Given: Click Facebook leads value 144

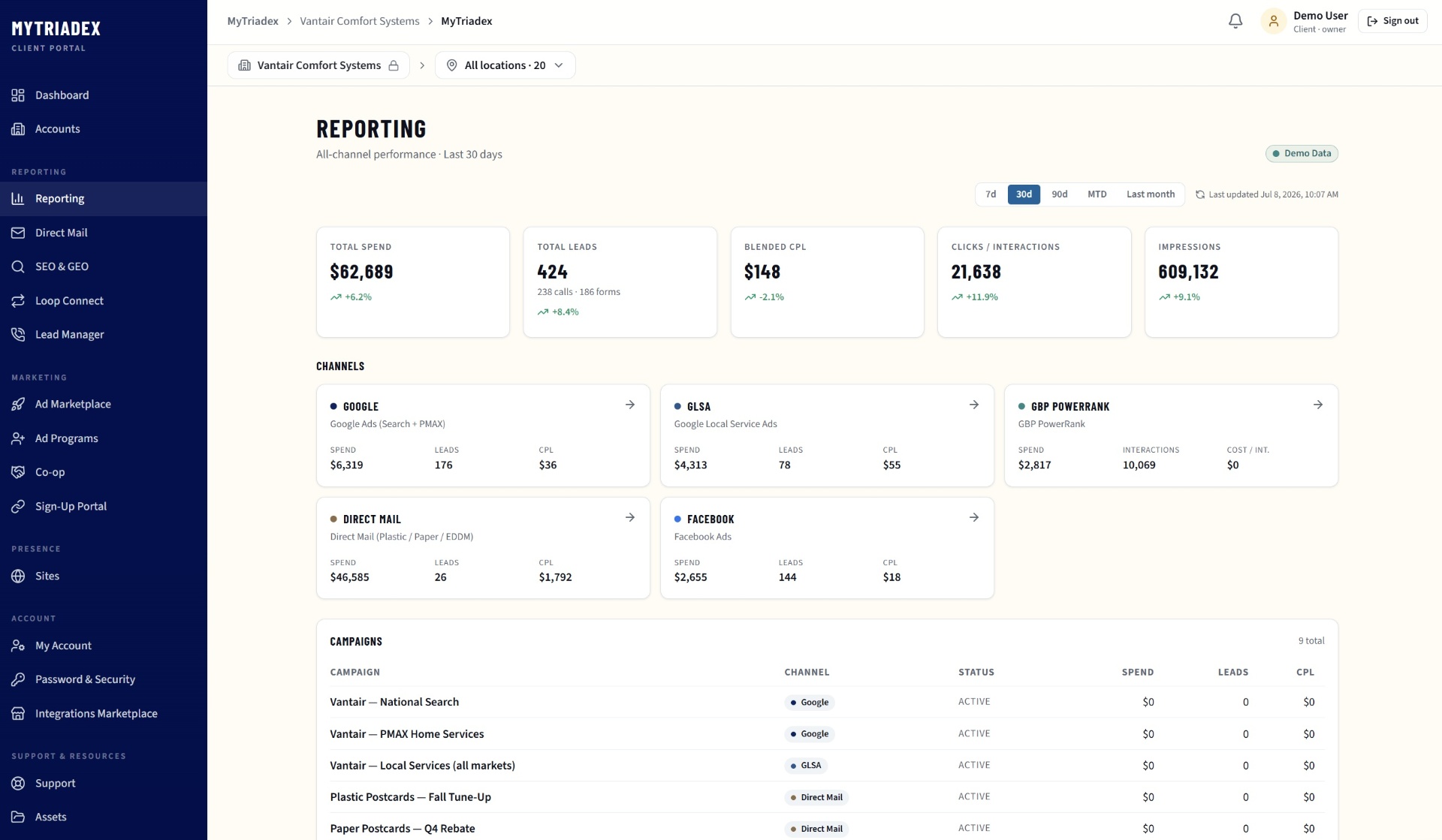Looking at the screenshot, I should click(x=788, y=577).
